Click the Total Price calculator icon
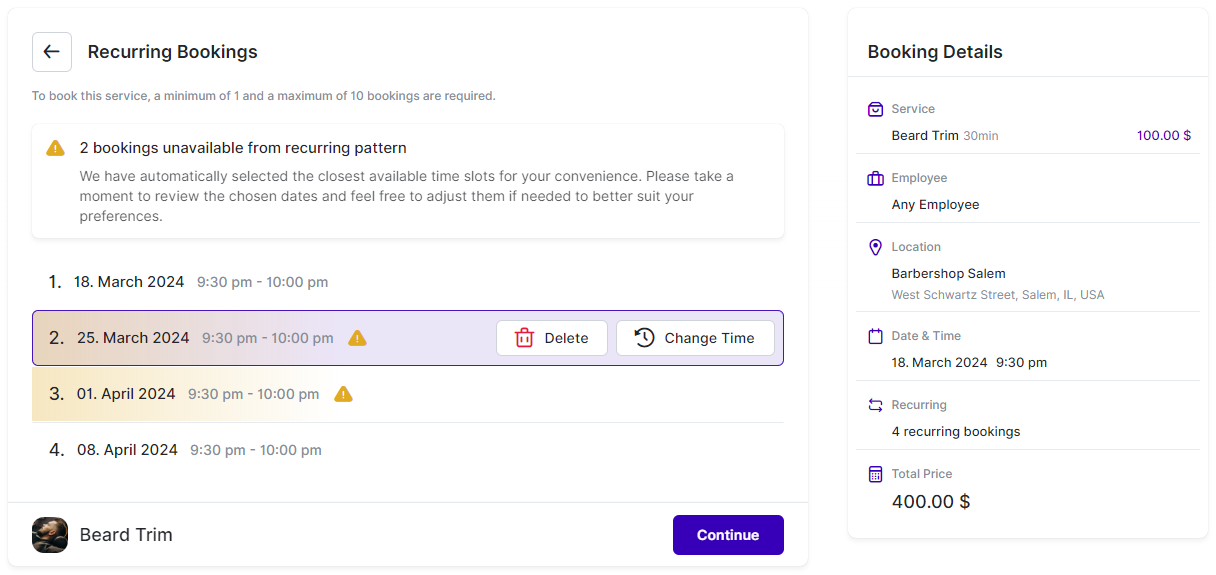 tap(875, 474)
